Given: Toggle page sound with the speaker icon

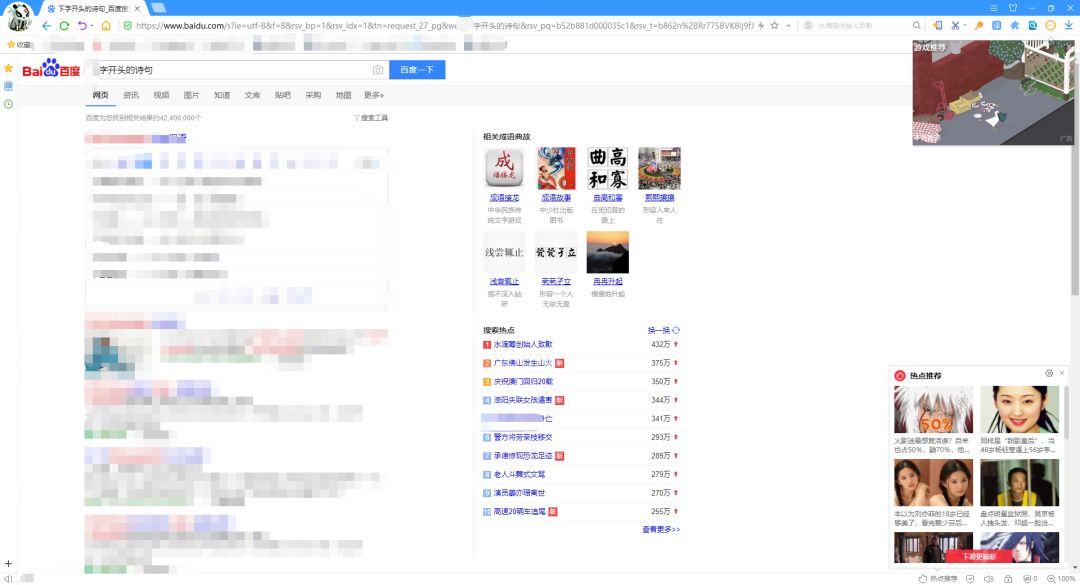Looking at the screenshot, I should [x=989, y=579].
